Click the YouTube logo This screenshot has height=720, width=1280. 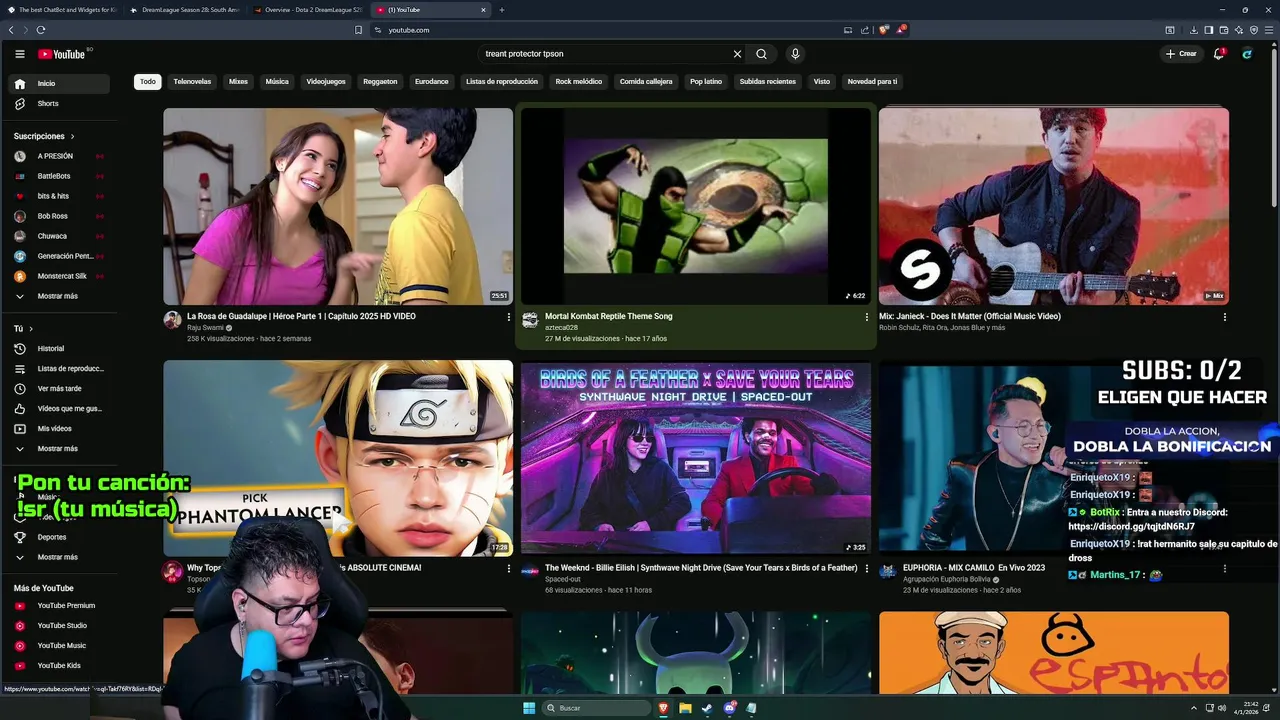click(62, 54)
